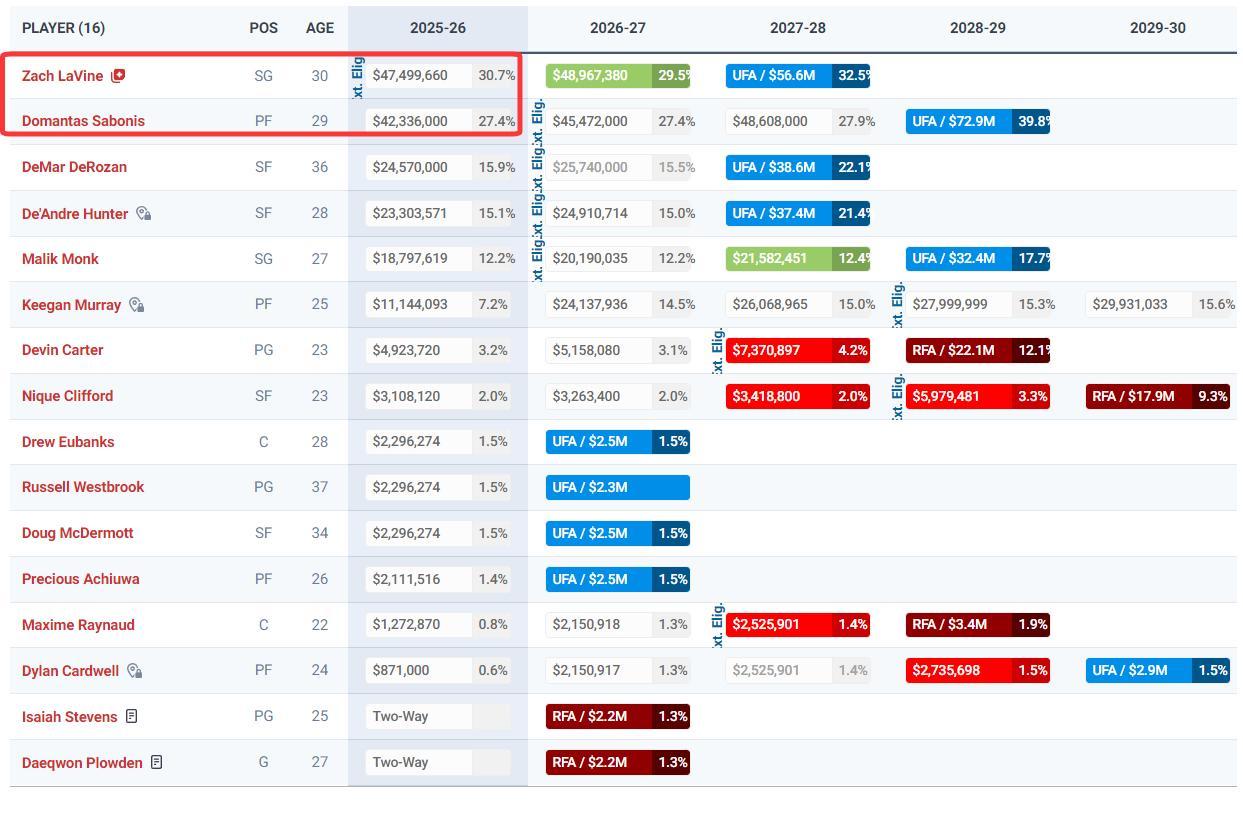Screen dimensions: 1243x814
Task: Go to Russell Westbrook's profile link
Action: point(83,487)
